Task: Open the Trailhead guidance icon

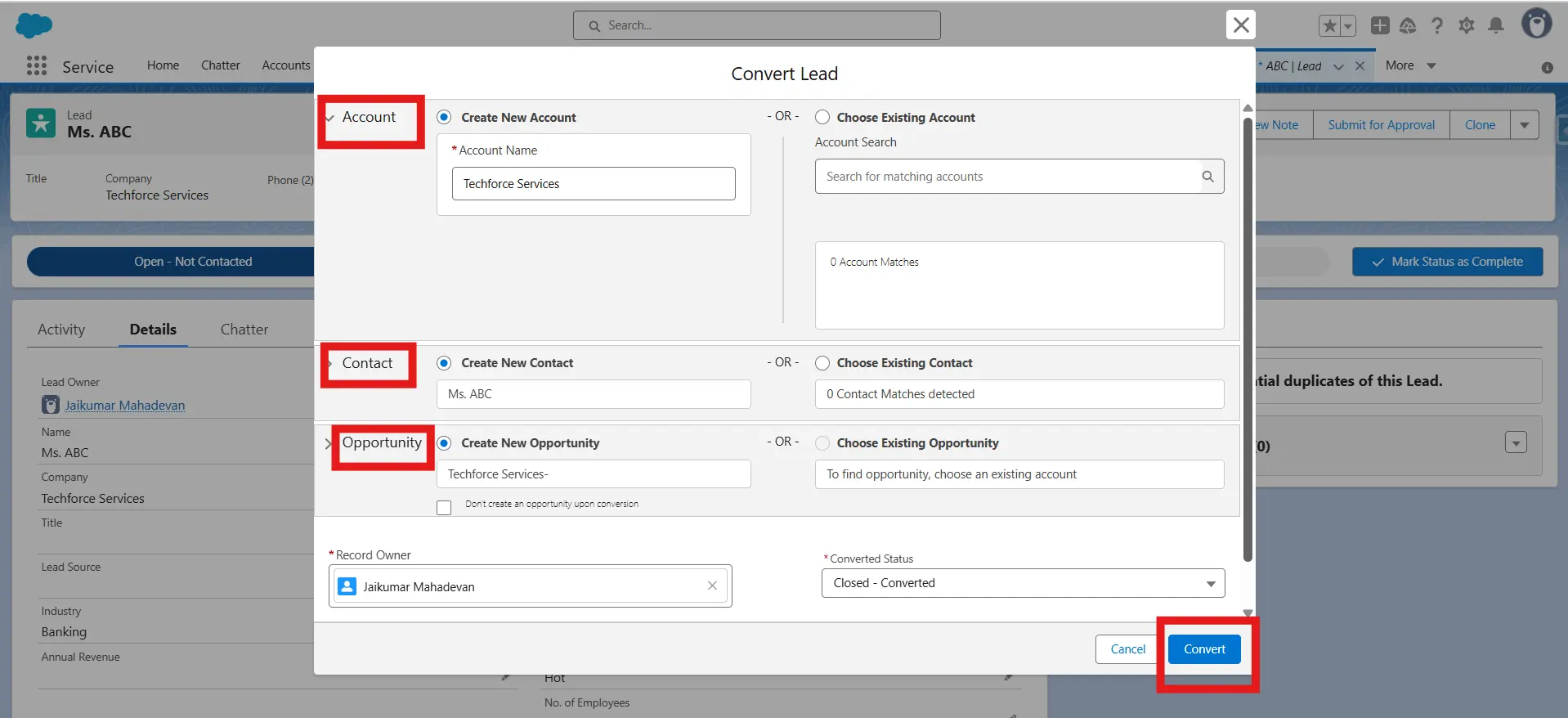Action: (1408, 26)
